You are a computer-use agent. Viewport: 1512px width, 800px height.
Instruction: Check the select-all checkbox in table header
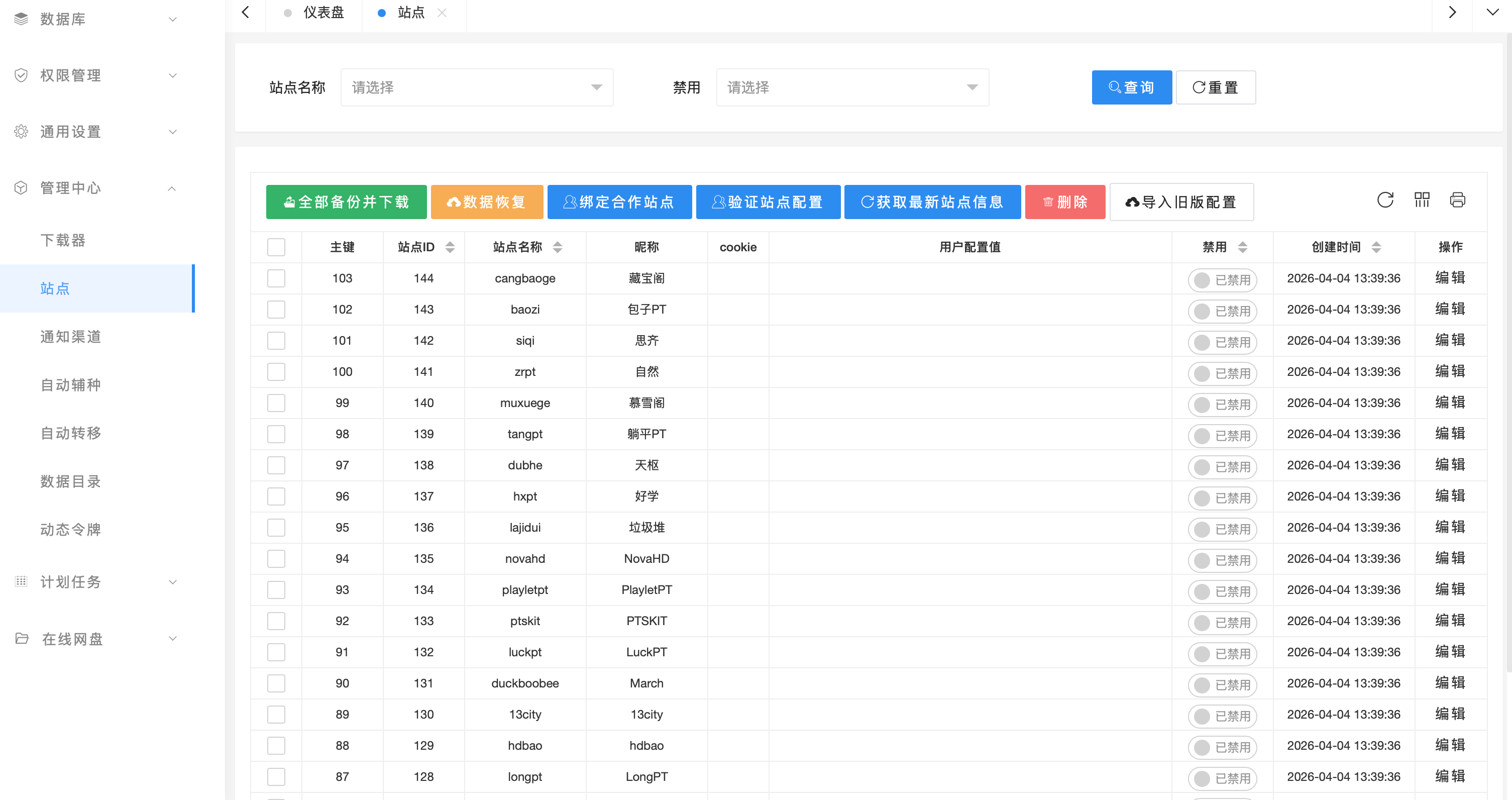(x=276, y=247)
